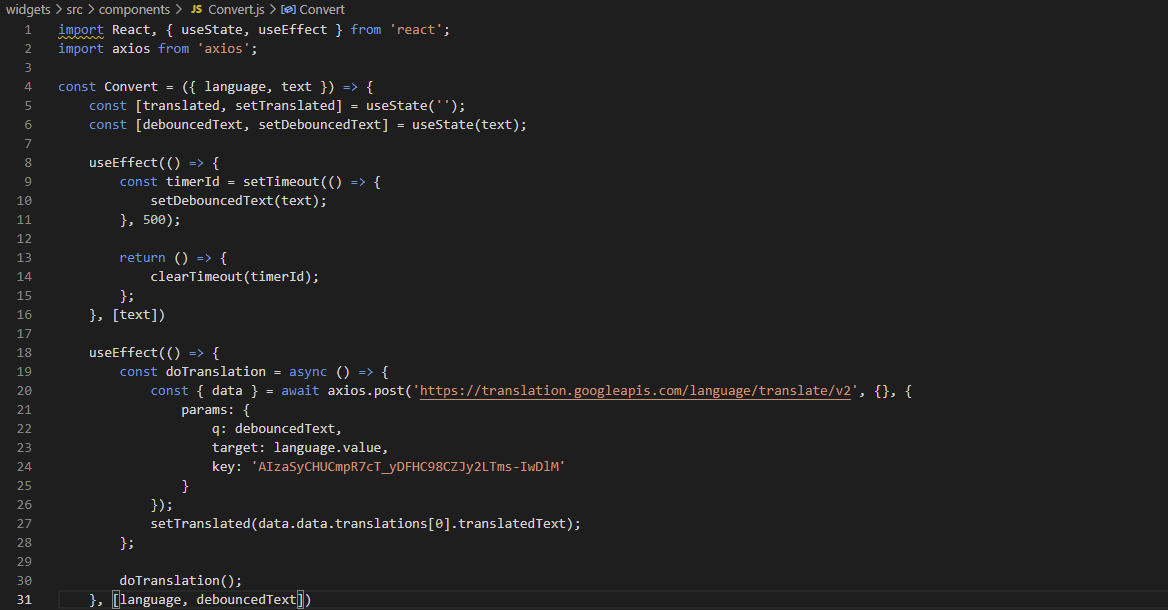Select Convert.js in the breadcrumb path

coord(236,10)
